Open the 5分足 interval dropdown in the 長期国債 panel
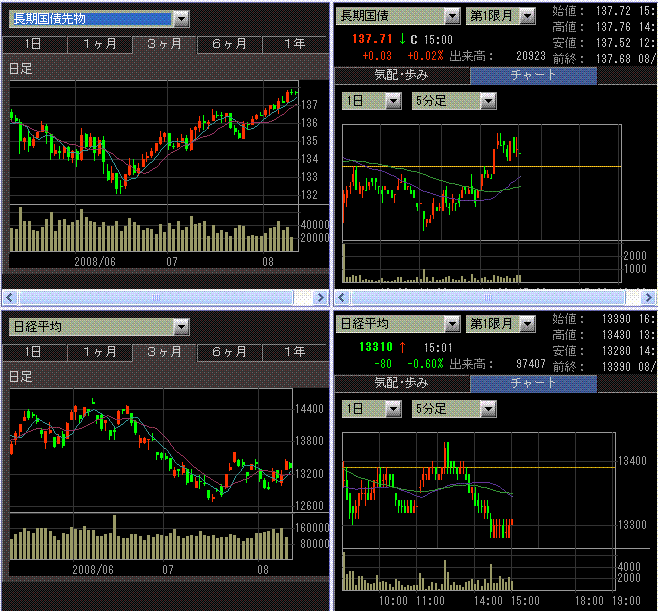This screenshot has height=611, width=658. coord(488,101)
